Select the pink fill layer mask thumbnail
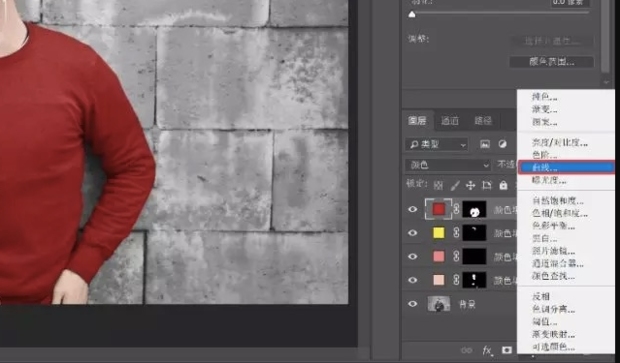The width and height of the screenshot is (620, 363). coord(474,257)
